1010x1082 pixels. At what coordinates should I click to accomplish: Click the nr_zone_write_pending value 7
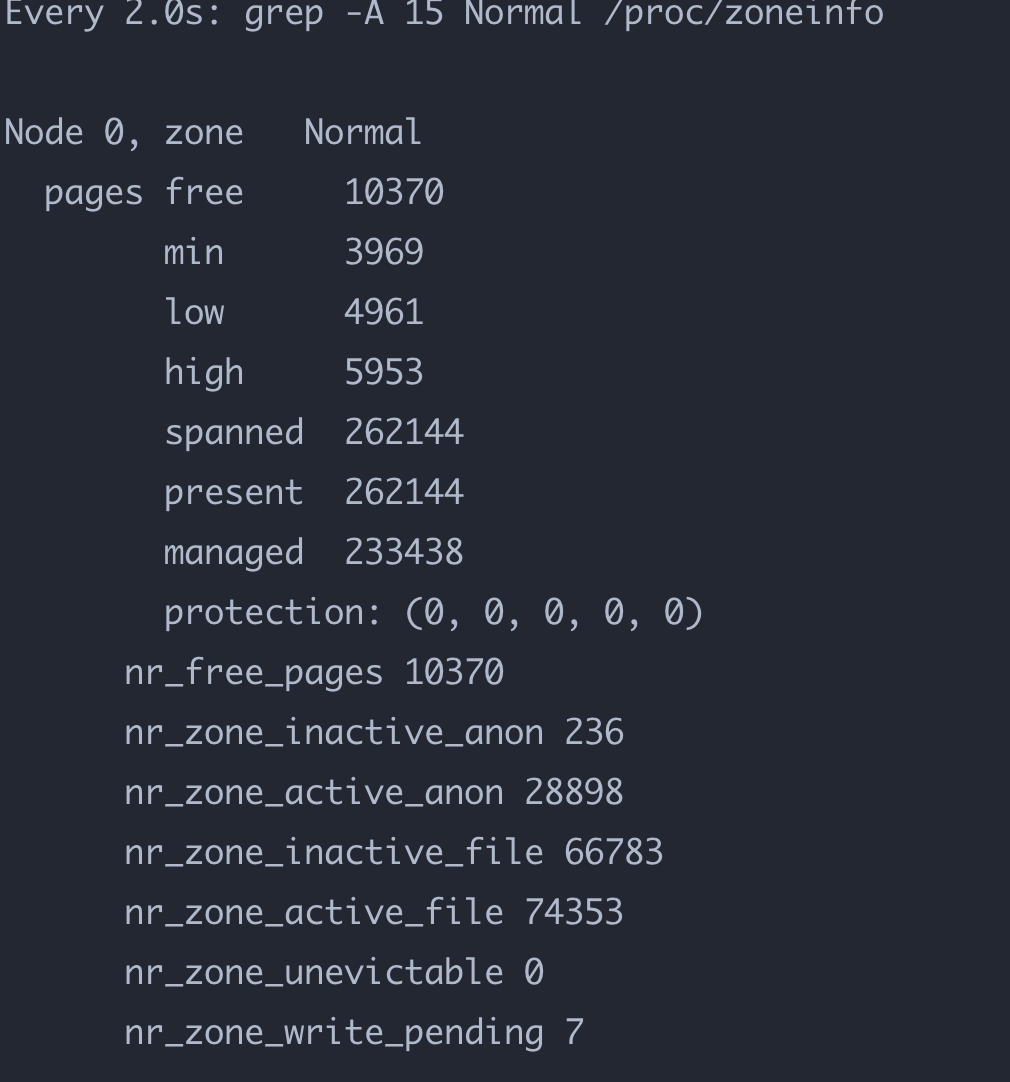pos(574,1032)
